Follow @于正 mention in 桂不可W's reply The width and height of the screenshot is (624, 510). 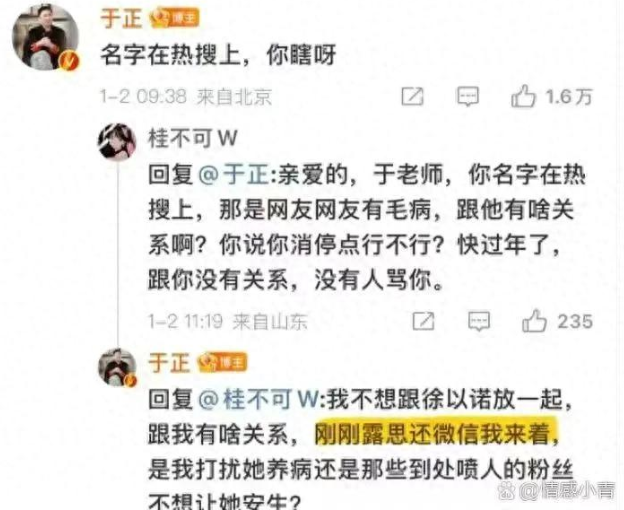[234, 175]
